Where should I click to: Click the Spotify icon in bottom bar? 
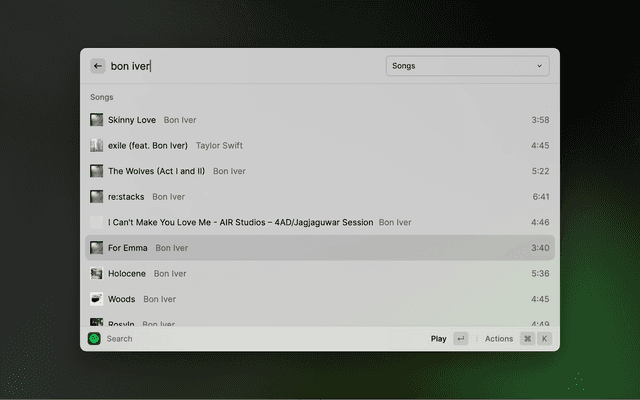tap(94, 339)
